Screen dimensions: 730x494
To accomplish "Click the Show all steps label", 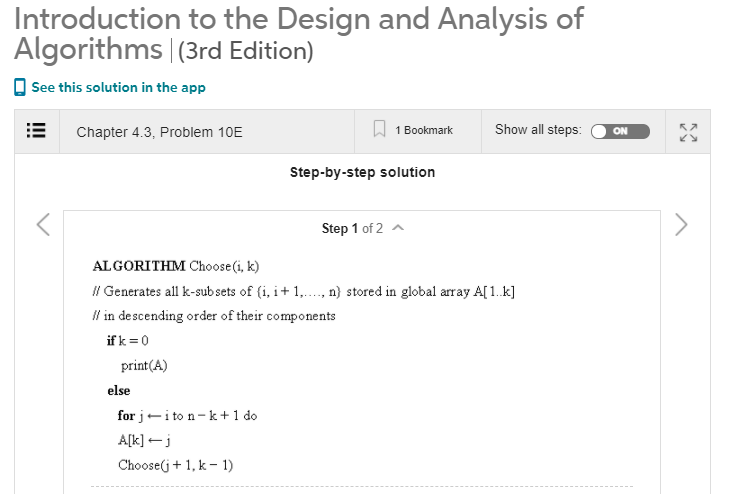I will pyautogui.click(x=538, y=129).
